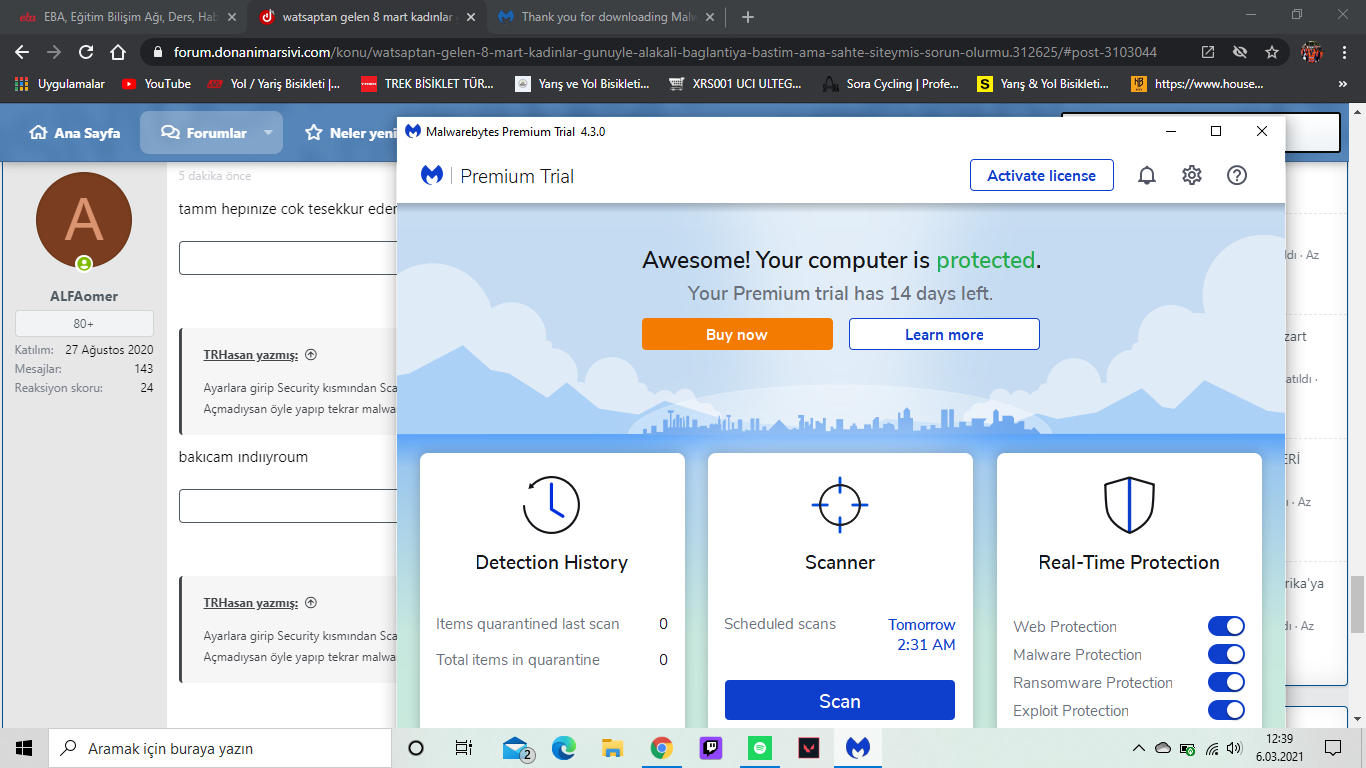Screen dimensions: 1366x768
Task: Click the Detection History card title
Action: (552, 562)
